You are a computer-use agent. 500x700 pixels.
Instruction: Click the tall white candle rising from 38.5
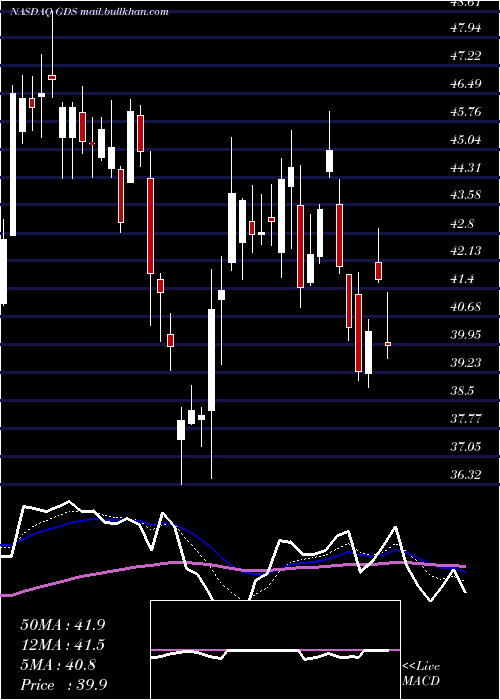click(212, 360)
